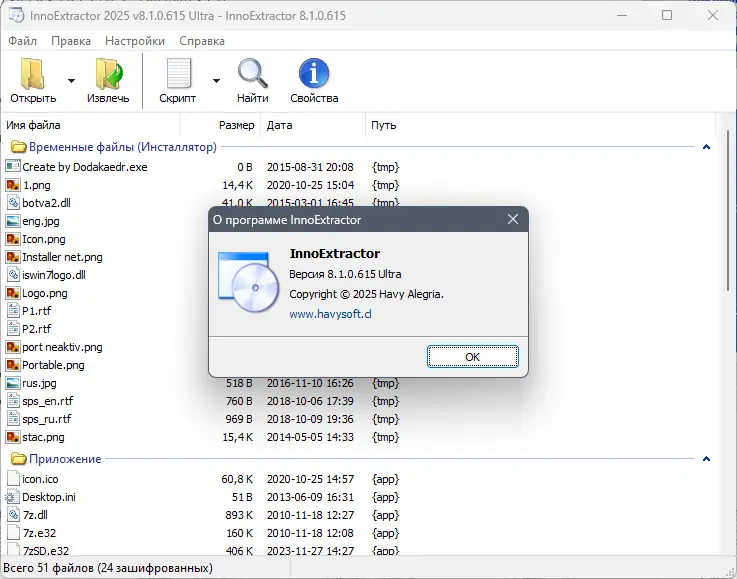Viewport: 737px width, 579px height.
Task: Click the date 2020-10-25 15:04
Action: point(310,185)
